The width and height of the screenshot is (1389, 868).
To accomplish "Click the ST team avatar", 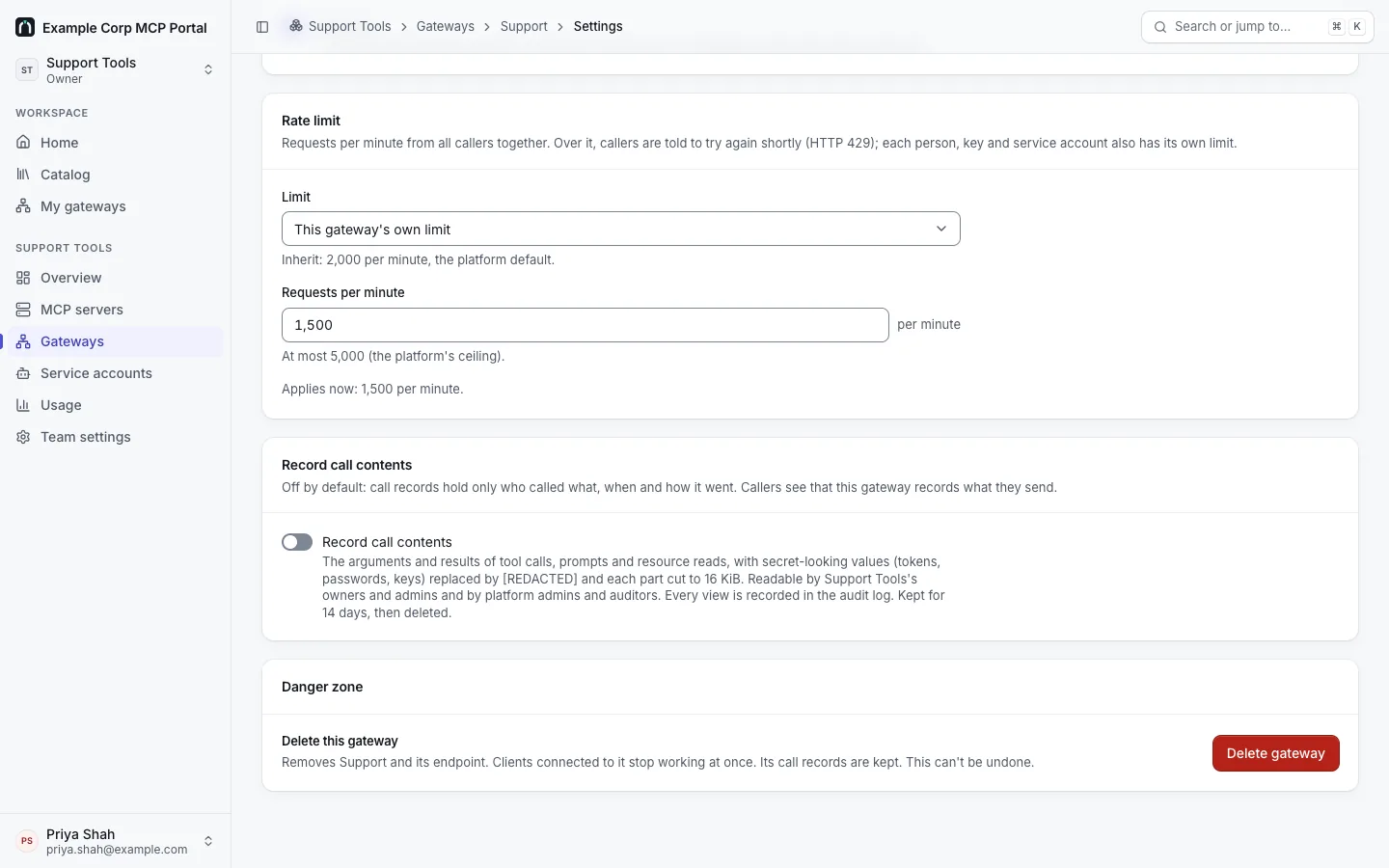I will click(x=27, y=69).
